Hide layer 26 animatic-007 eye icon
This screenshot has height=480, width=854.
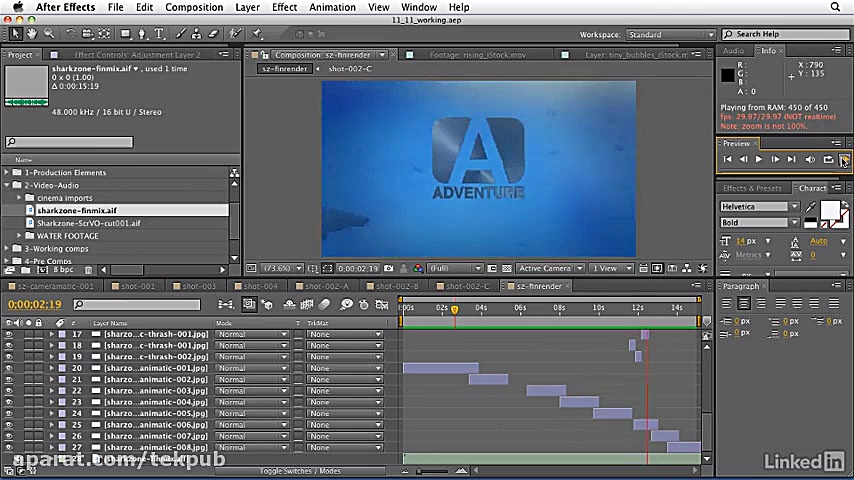9,436
